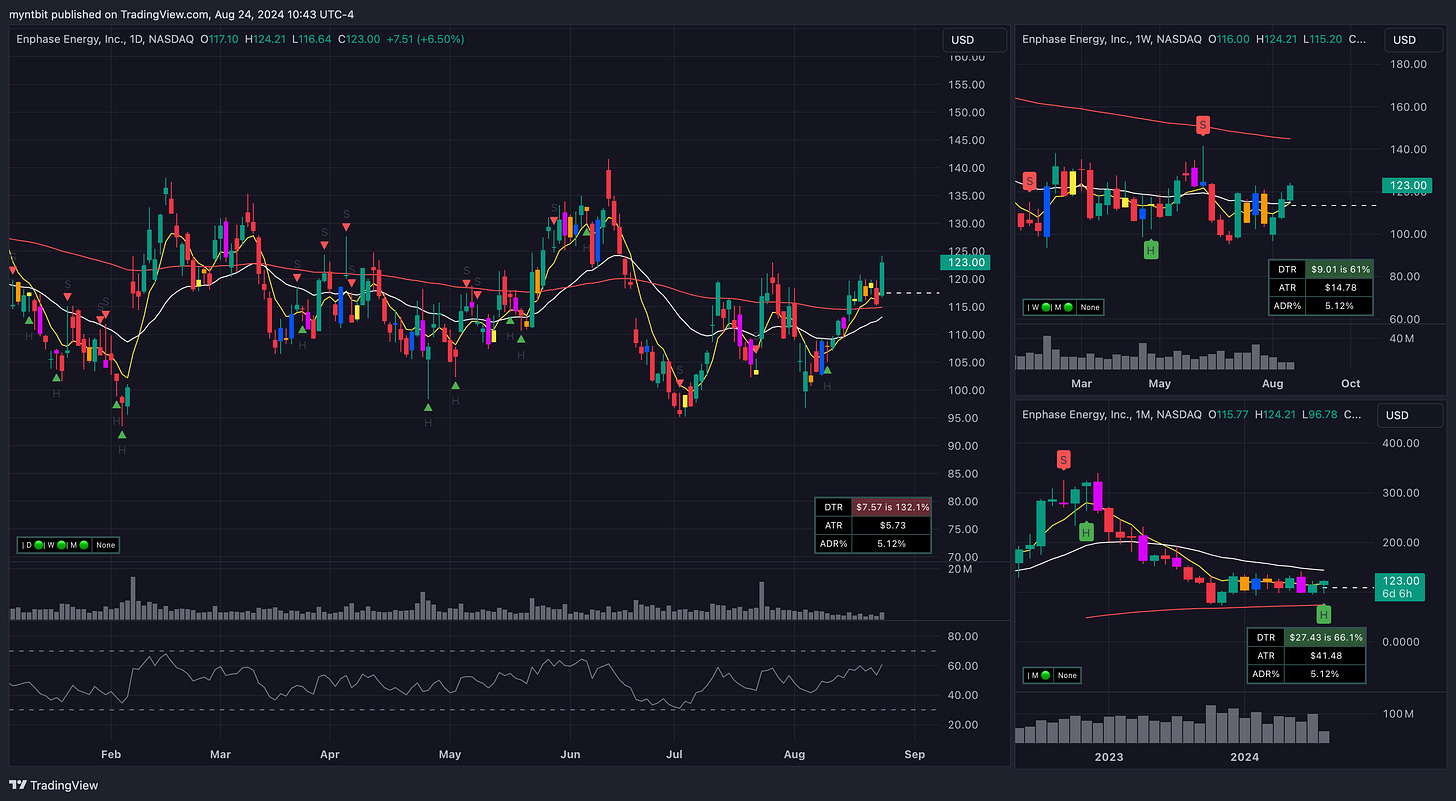Click the C123.00 close value on daily chart
The image size is (1456, 801).
coord(357,39)
